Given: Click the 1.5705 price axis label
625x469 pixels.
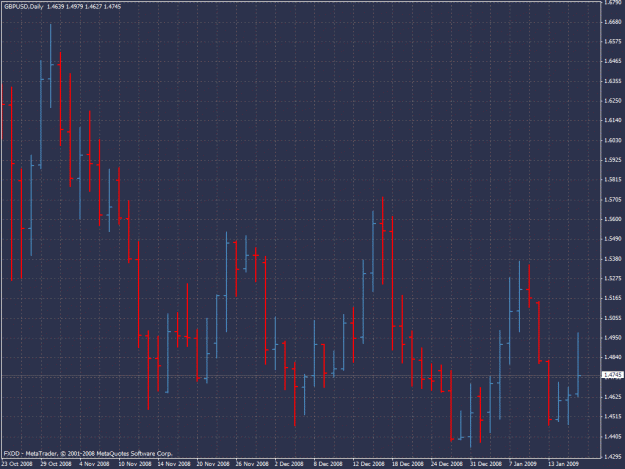Looking at the screenshot, I should pos(613,200).
